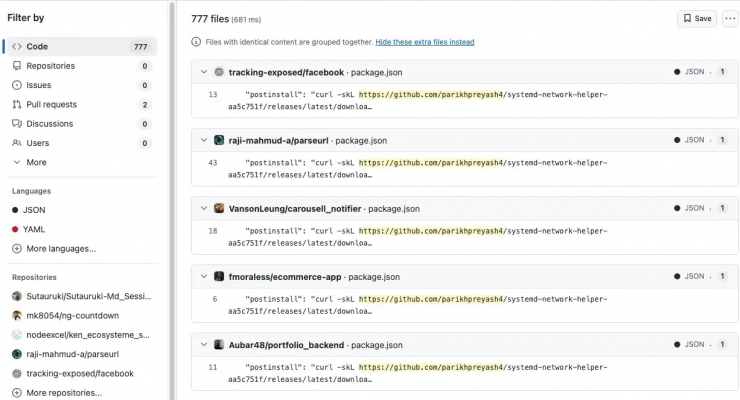
Task: Click Aubar48/portfolio_backend result avatar
Action: click(x=219, y=345)
